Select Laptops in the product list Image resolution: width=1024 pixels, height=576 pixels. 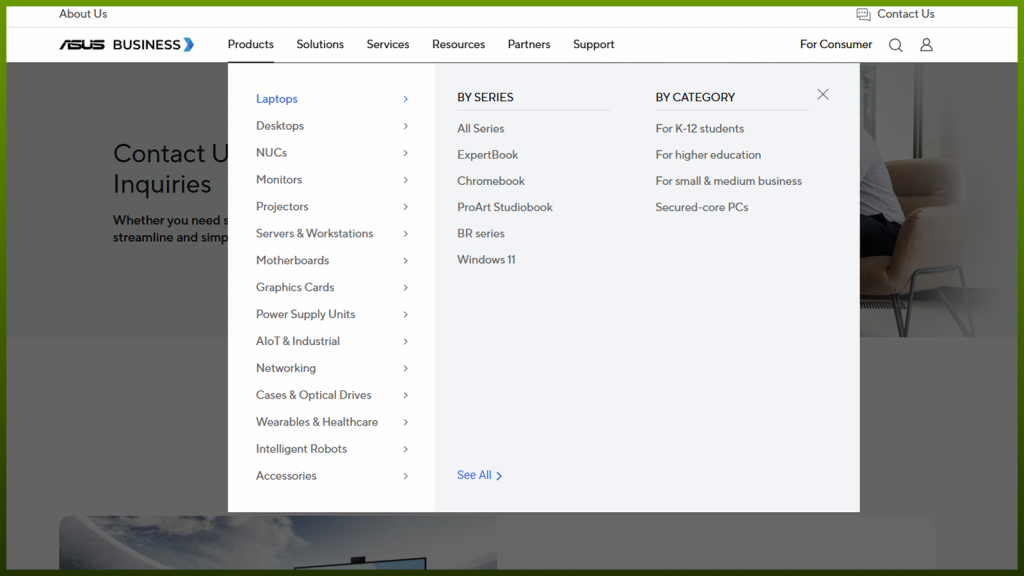[x=277, y=99]
